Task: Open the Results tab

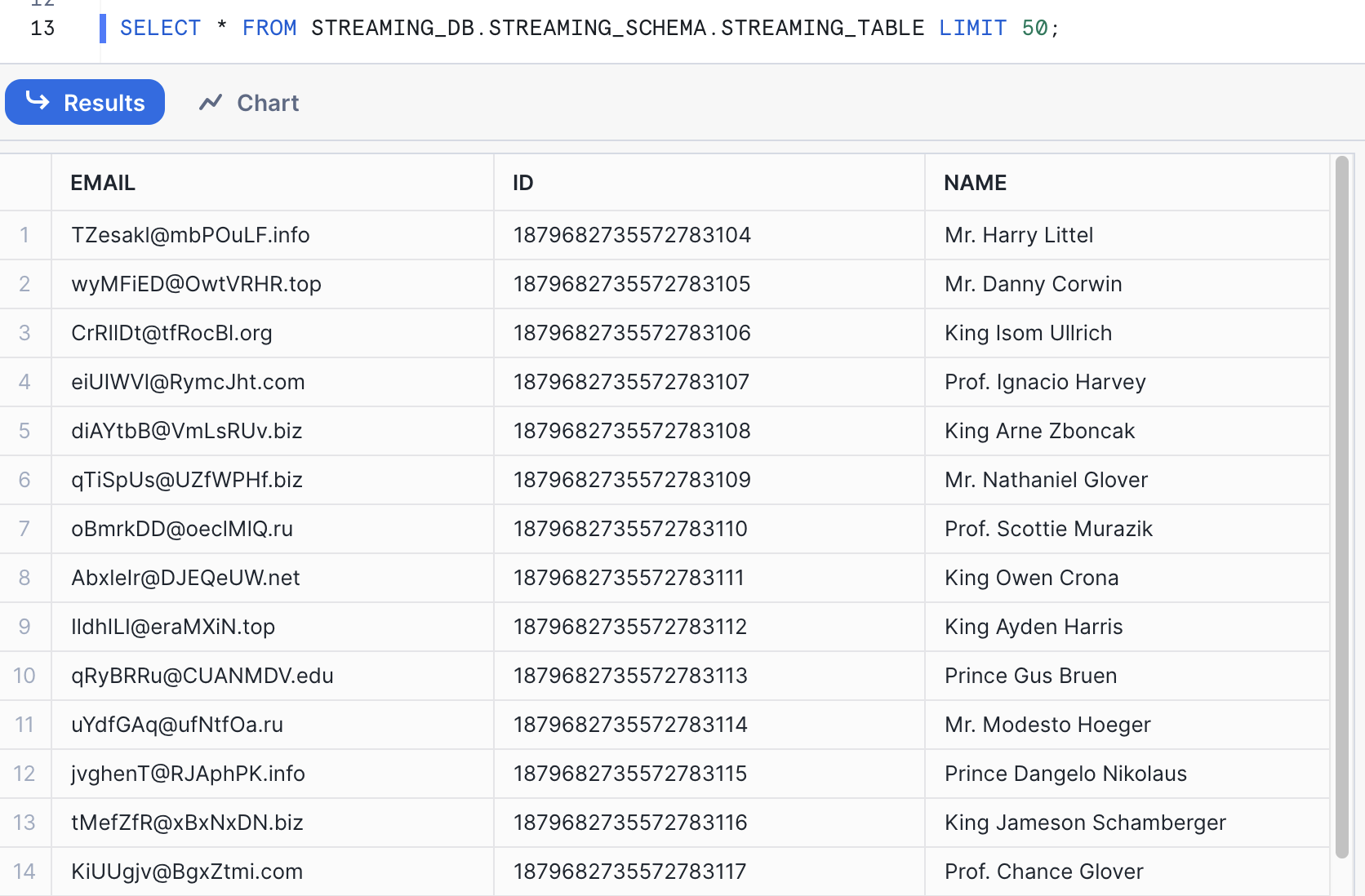Action: pos(85,103)
